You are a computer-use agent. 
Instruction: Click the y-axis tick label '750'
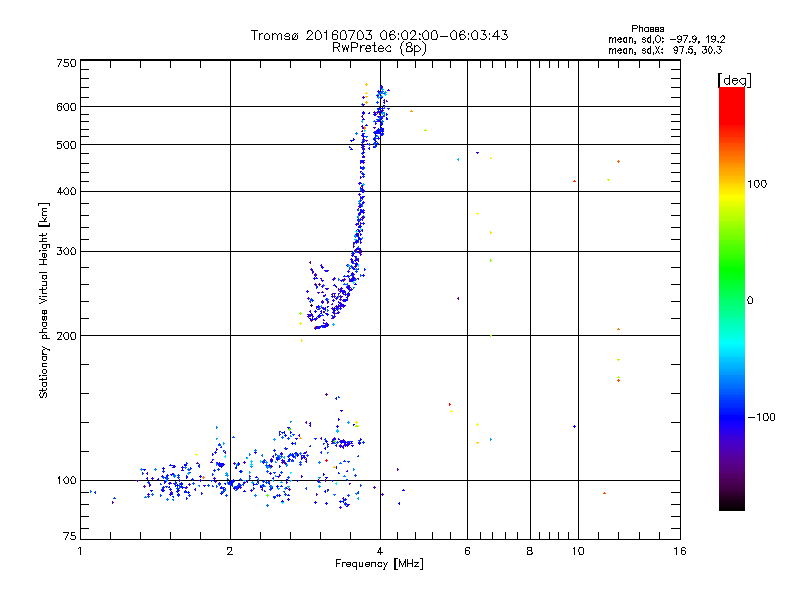(x=66, y=63)
